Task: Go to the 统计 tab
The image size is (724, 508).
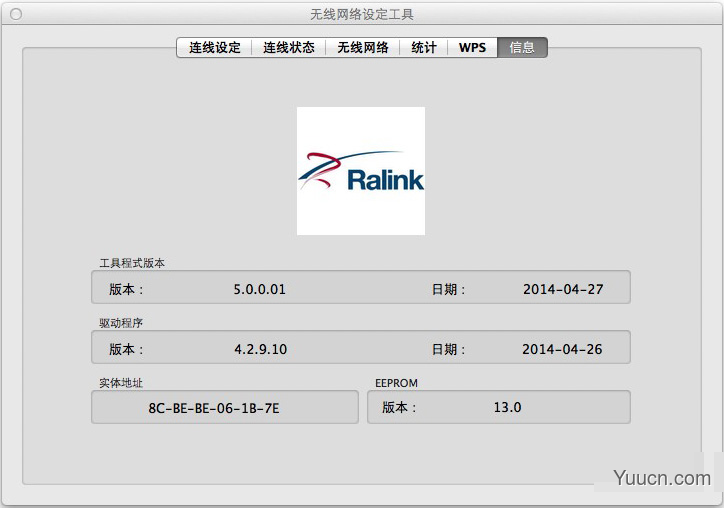Action: tap(423, 48)
